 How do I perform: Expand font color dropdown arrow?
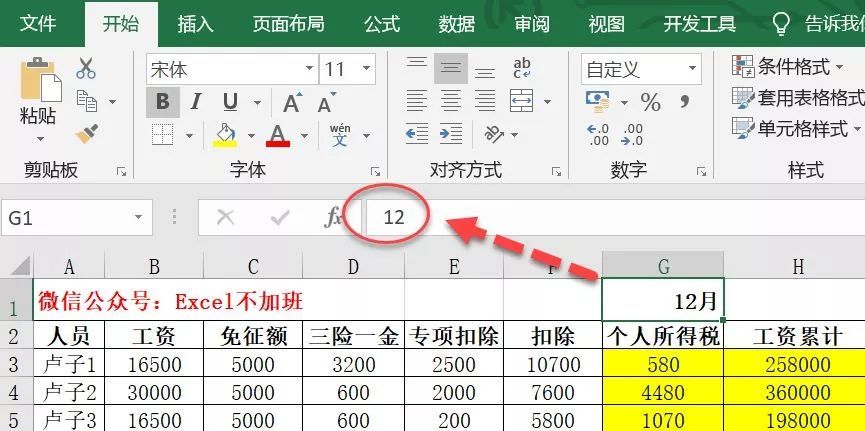[304, 135]
